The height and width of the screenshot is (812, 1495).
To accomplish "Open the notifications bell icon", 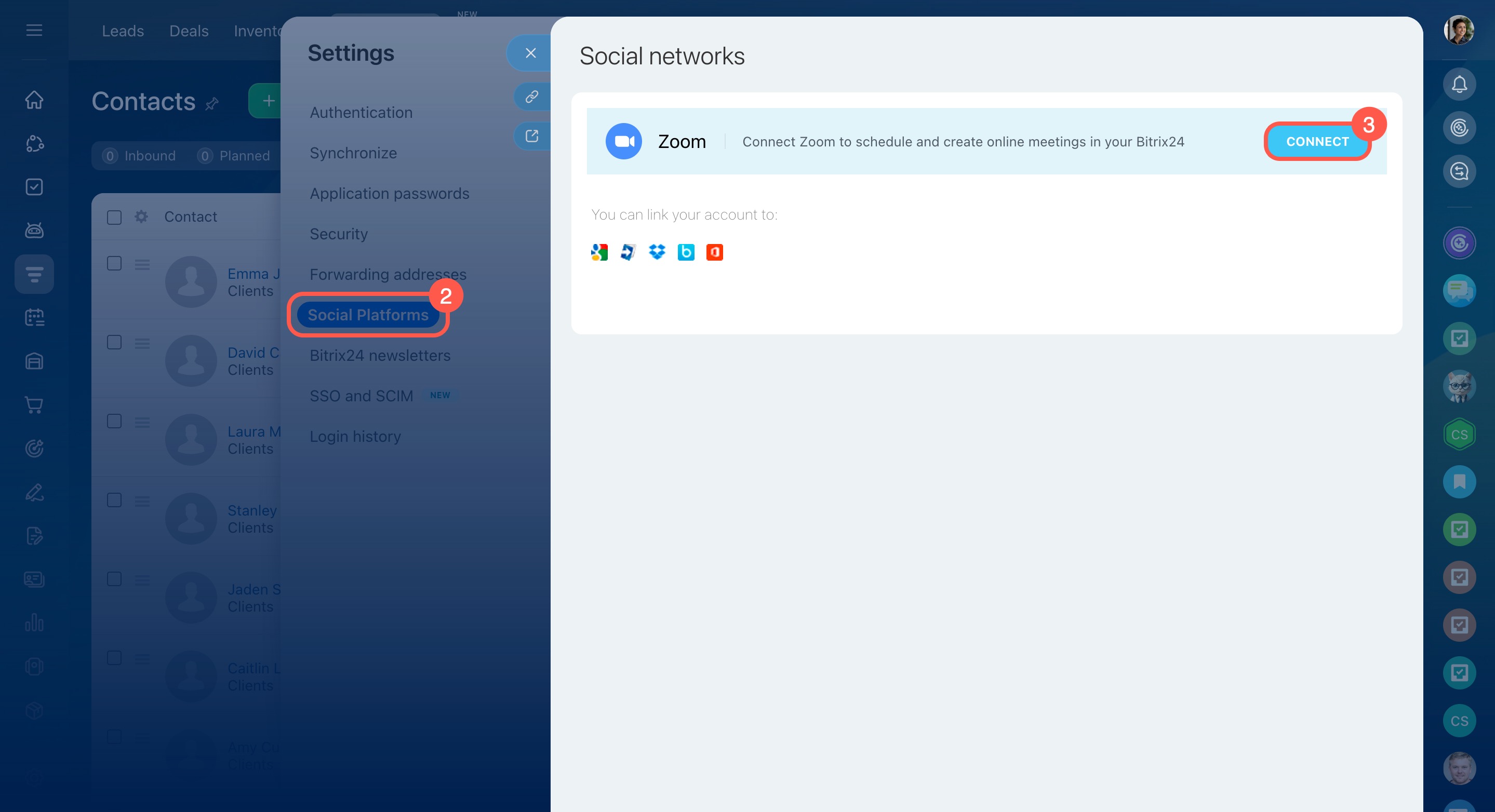I will 1459,85.
